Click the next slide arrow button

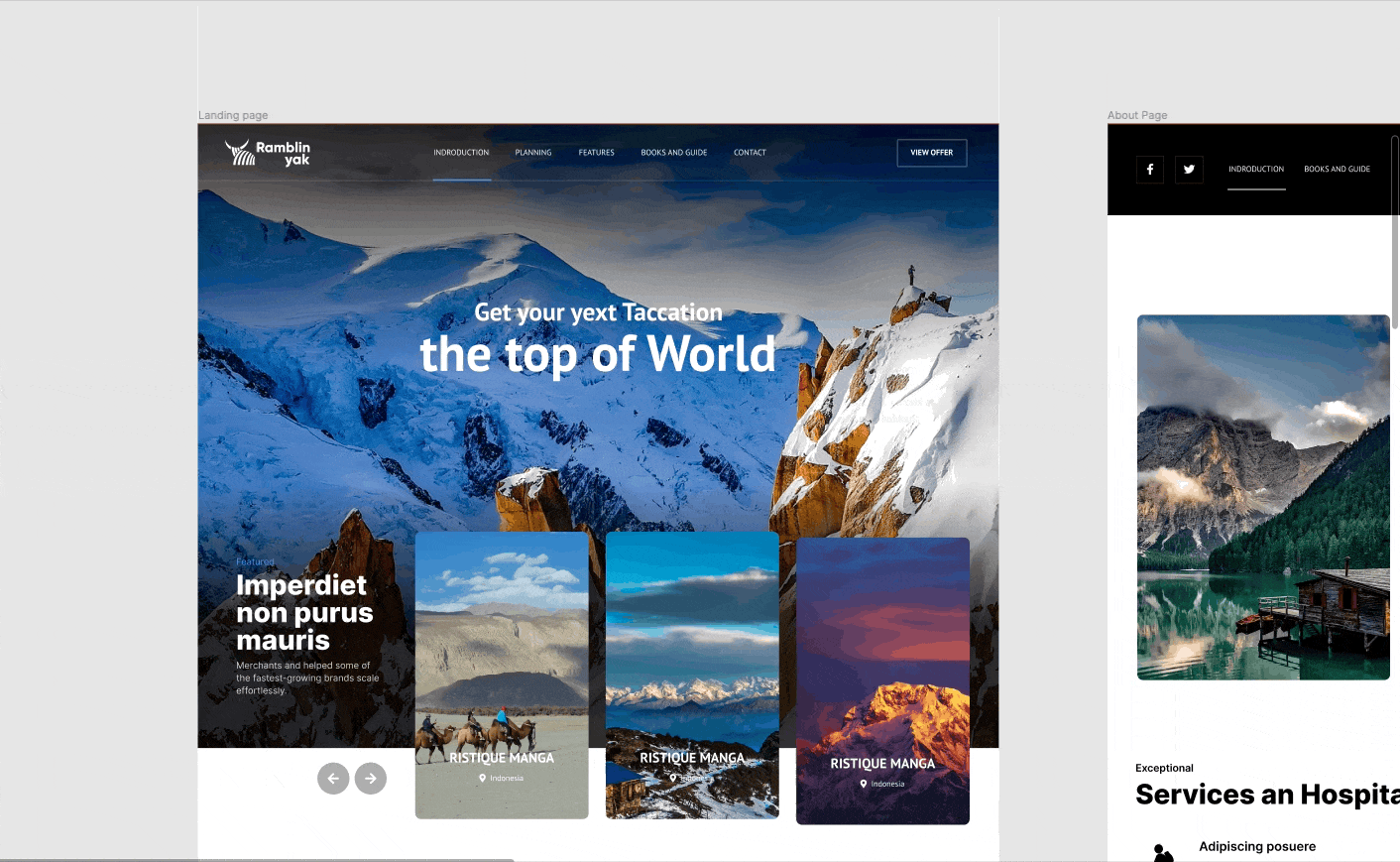pyautogui.click(x=371, y=779)
